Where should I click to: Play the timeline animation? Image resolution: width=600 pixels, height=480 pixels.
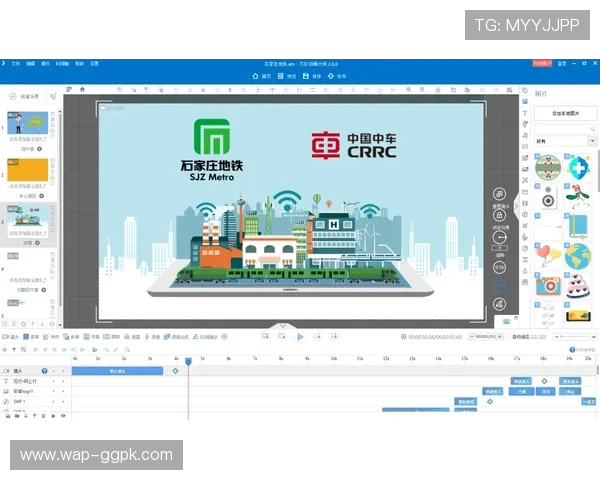point(299,337)
